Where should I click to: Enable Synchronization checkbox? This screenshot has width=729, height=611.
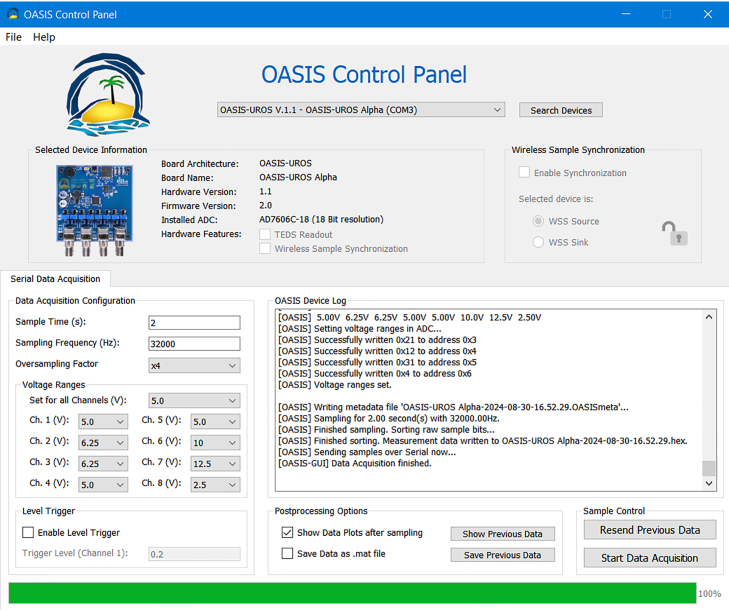click(x=524, y=173)
